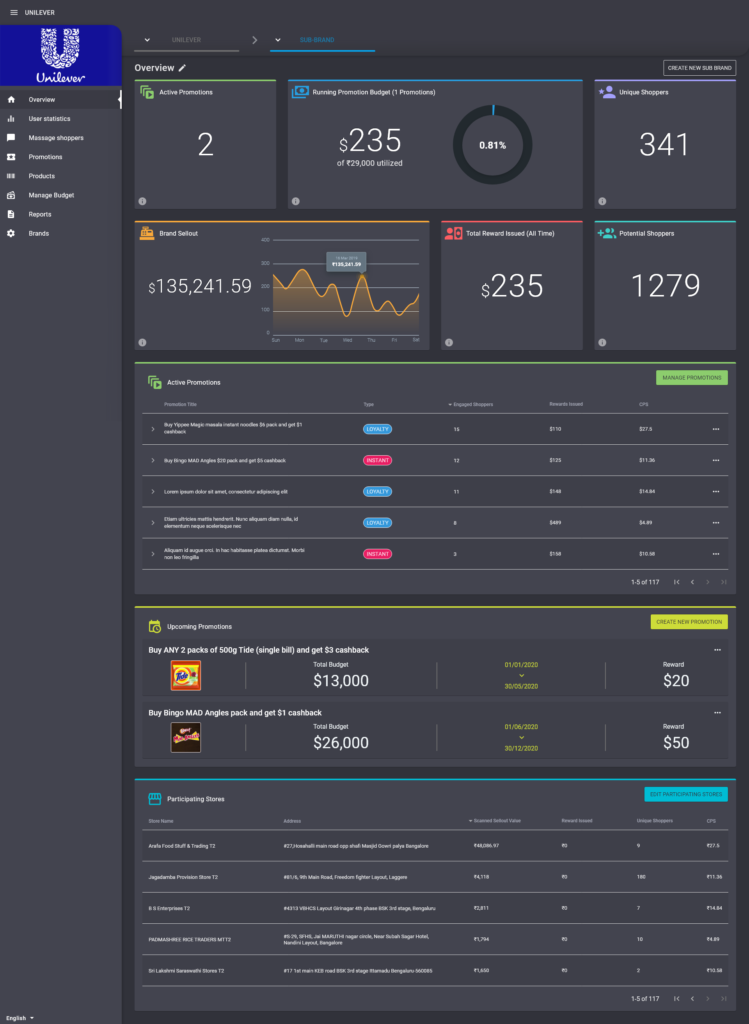This screenshot has width=749, height=1024.
Task: Click CREATE NEW SUB BRAND button
Action: [x=699, y=68]
